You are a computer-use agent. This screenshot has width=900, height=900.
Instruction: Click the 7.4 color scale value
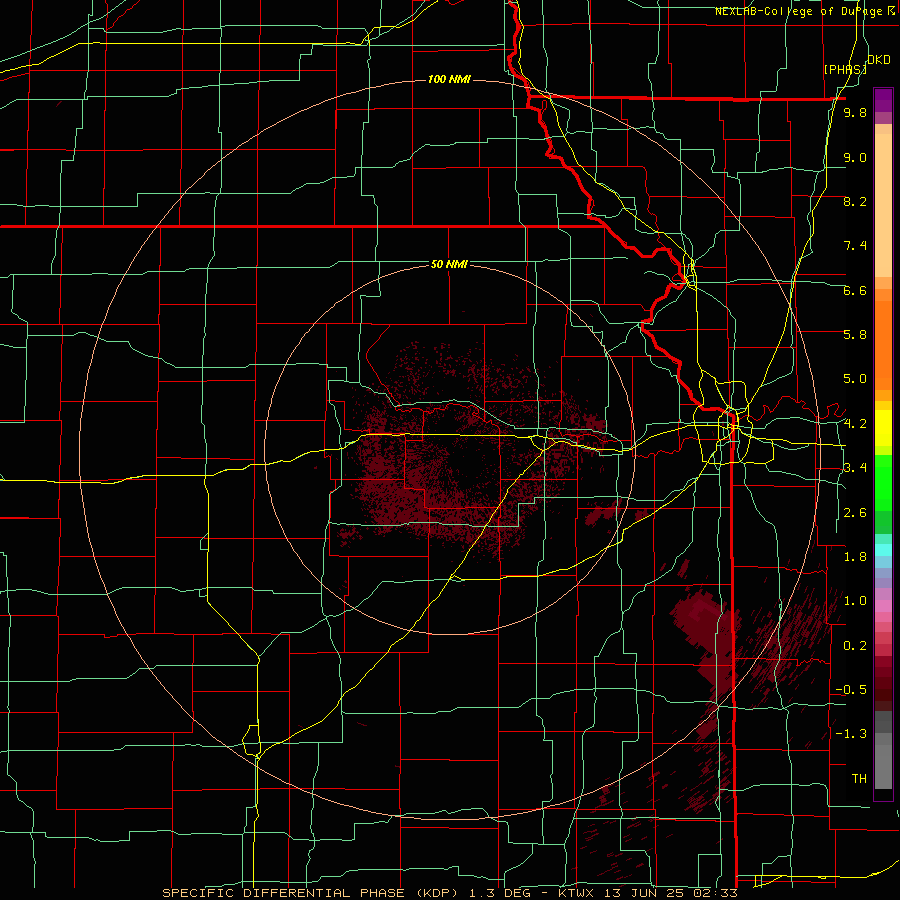point(855,246)
